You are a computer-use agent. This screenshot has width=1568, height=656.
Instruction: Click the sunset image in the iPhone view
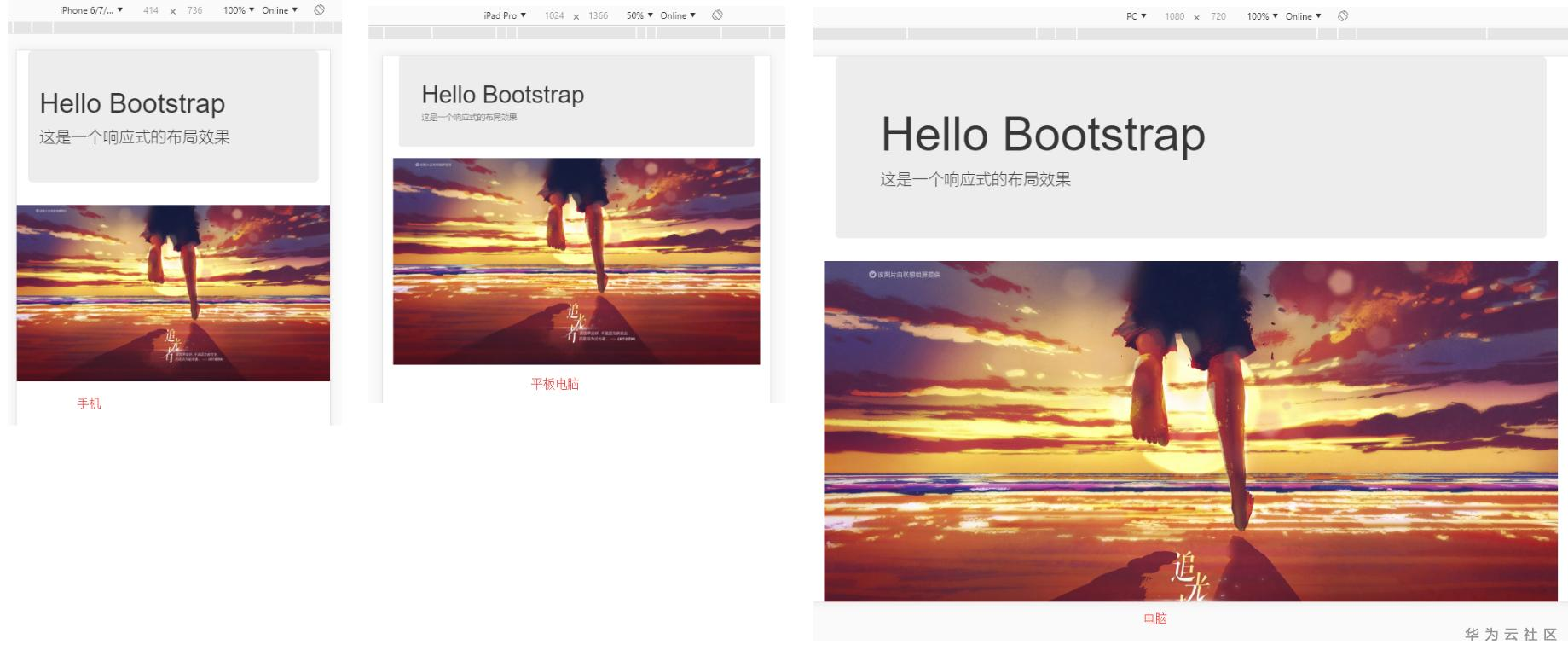[173, 293]
